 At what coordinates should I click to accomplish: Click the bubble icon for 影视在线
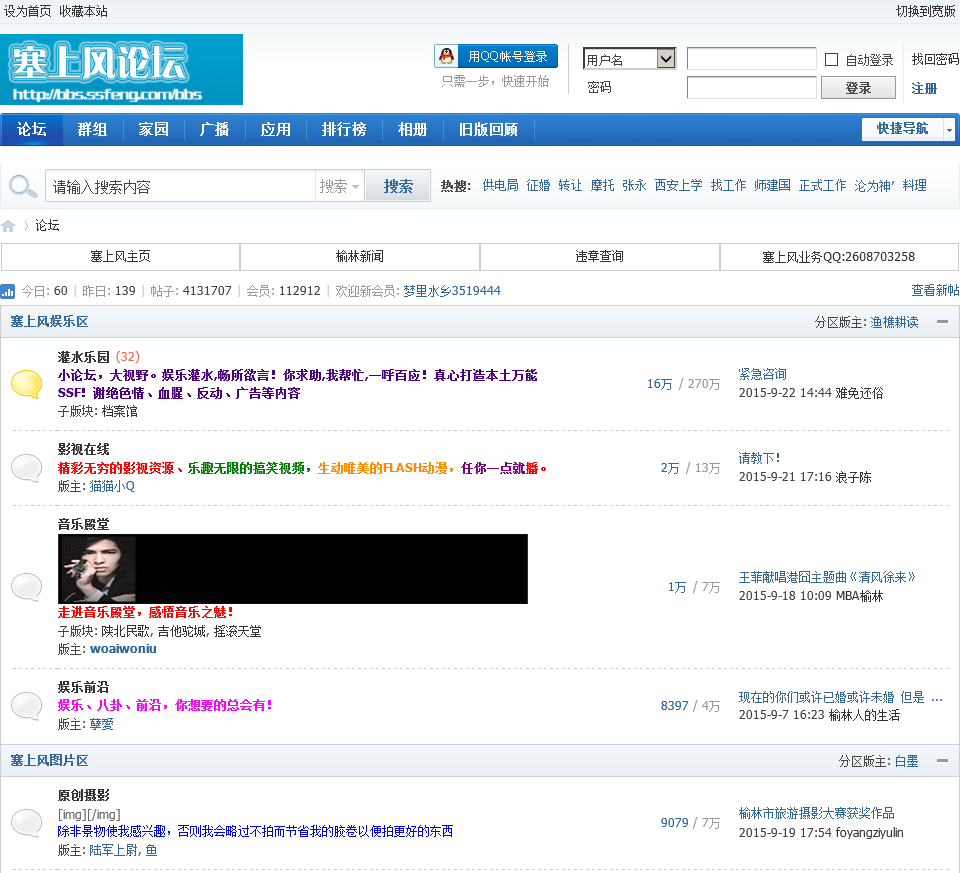click(27, 468)
